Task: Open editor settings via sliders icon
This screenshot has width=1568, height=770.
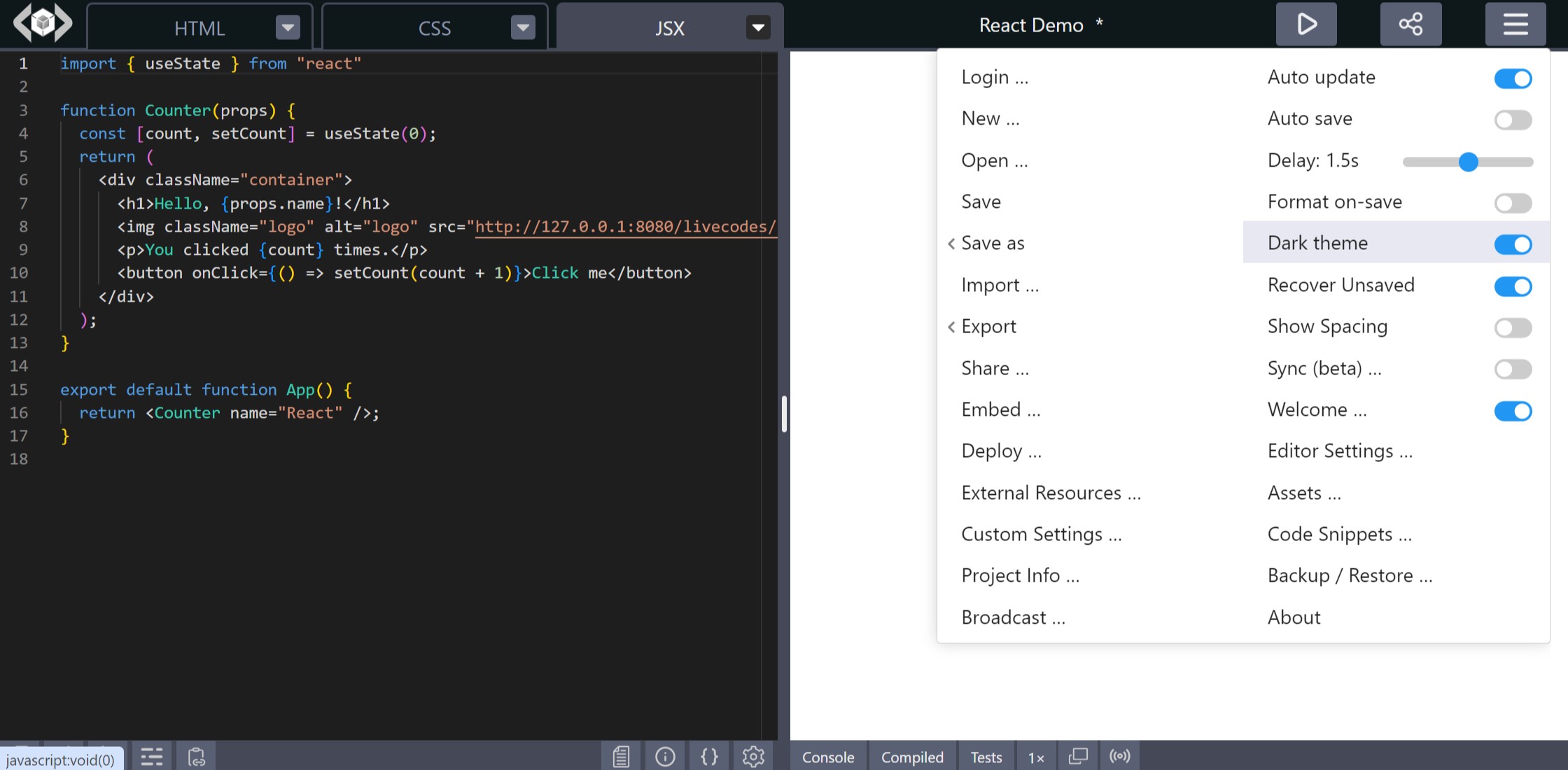Action: [x=151, y=756]
